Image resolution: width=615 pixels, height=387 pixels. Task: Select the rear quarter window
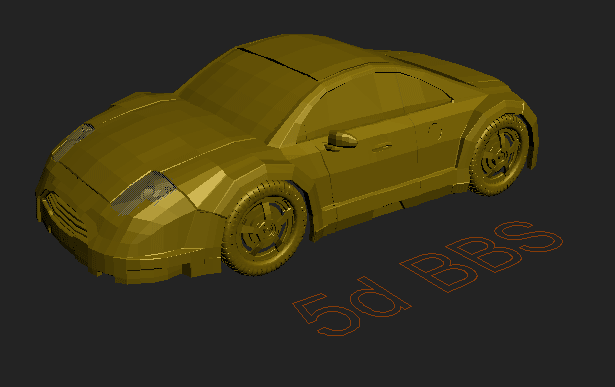coord(426,91)
